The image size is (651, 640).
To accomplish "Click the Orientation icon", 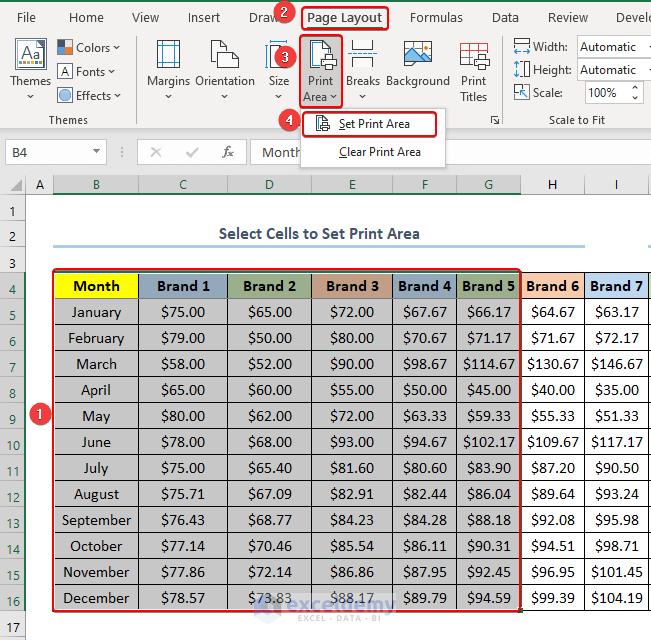I will pyautogui.click(x=225, y=54).
